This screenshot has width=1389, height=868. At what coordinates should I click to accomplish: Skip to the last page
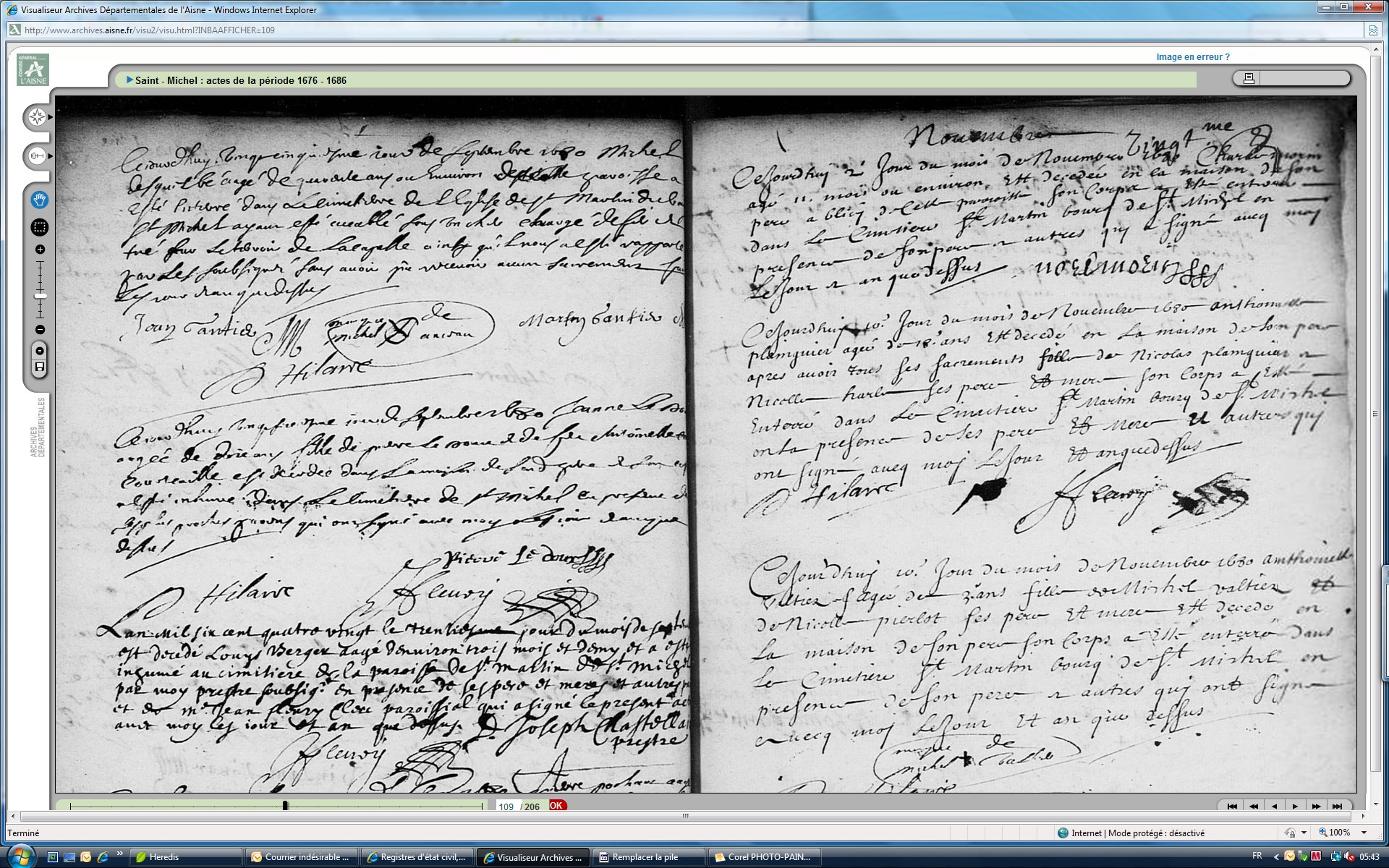click(x=1337, y=807)
